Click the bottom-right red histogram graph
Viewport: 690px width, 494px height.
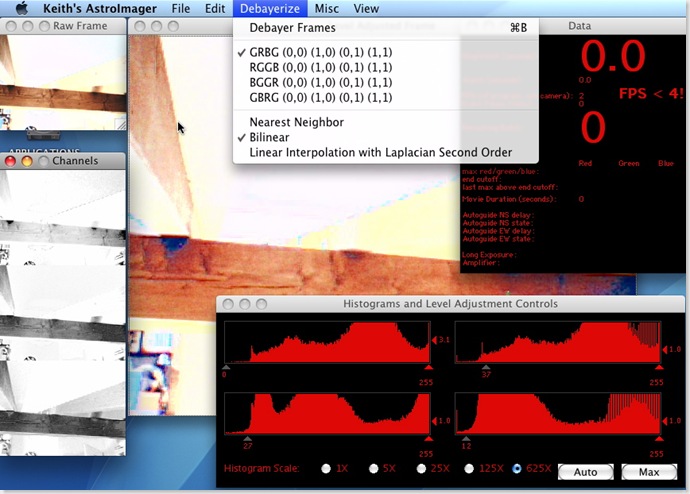pyautogui.click(x=558, y=413)
